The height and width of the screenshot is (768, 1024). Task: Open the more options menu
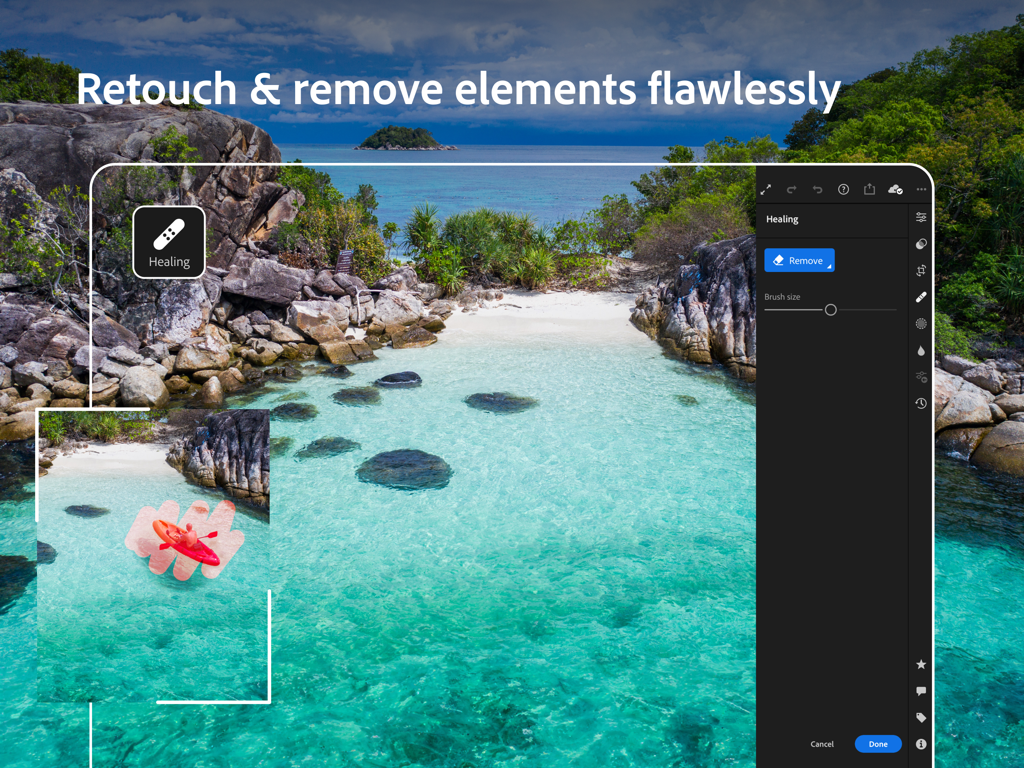(922, 187)
